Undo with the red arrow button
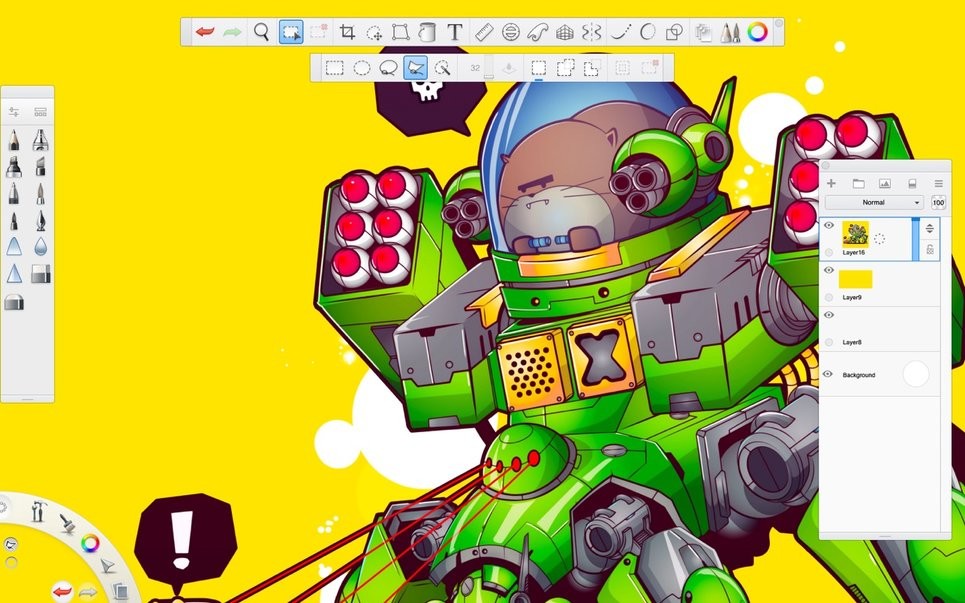Image resolution: width=965 pixels, height=603 pixels. pos(204,31)
